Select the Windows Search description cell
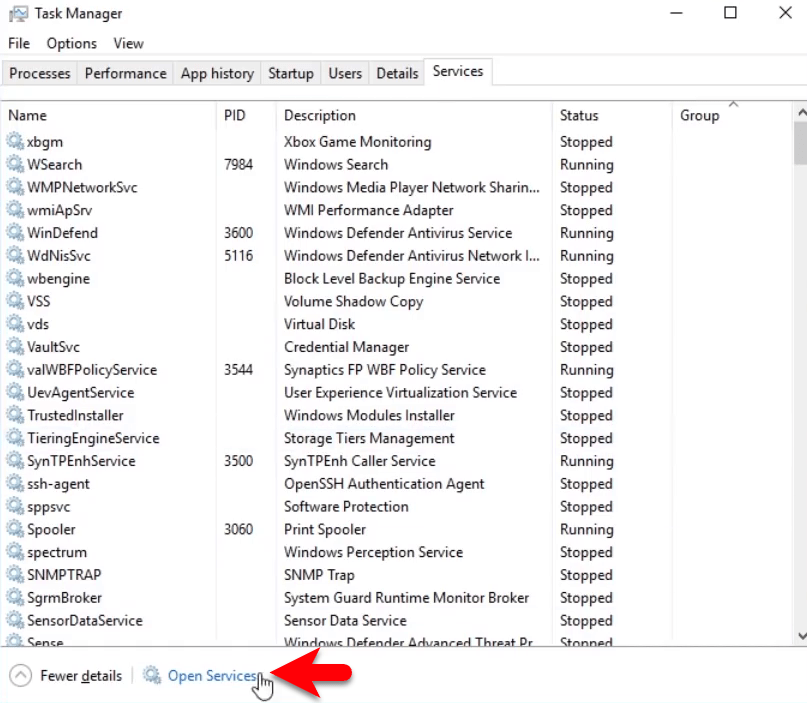The image size is (807, 703). pyautogui.click(x=336, y=165)
